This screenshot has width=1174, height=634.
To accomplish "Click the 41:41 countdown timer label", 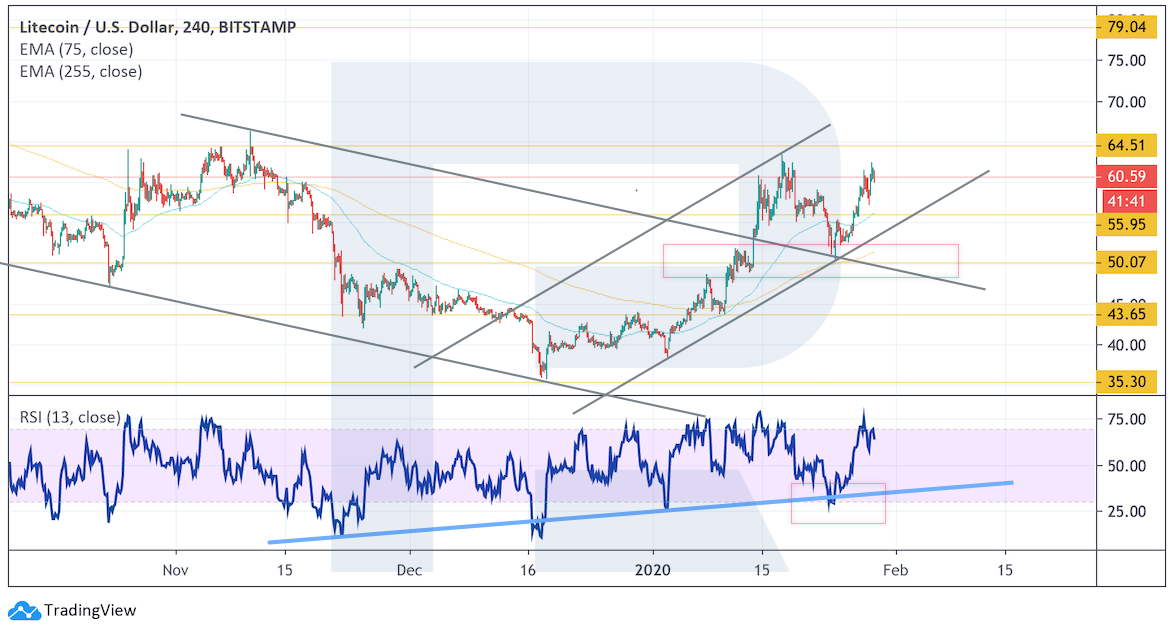I will point(1128,200).
